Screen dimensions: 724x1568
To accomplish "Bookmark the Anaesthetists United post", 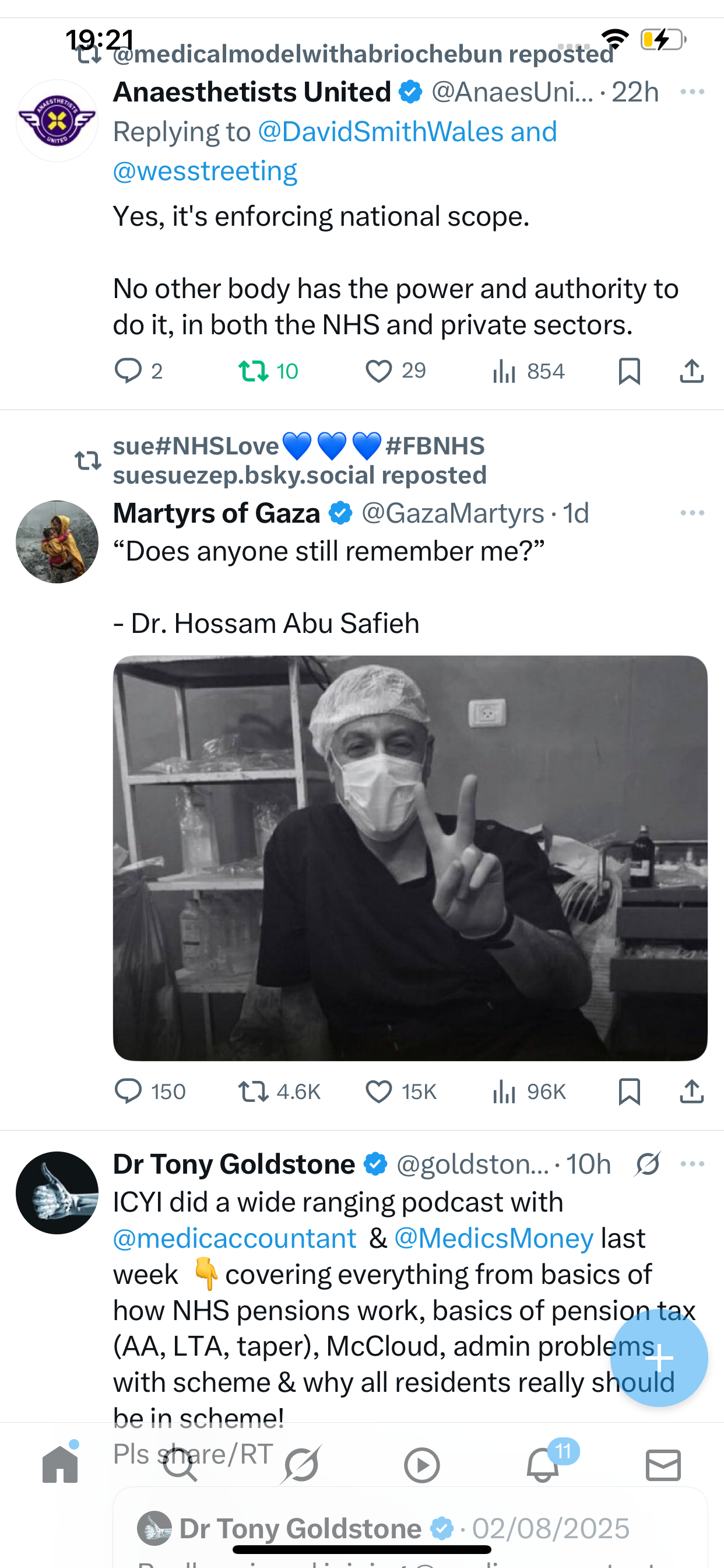I will 629,370.
